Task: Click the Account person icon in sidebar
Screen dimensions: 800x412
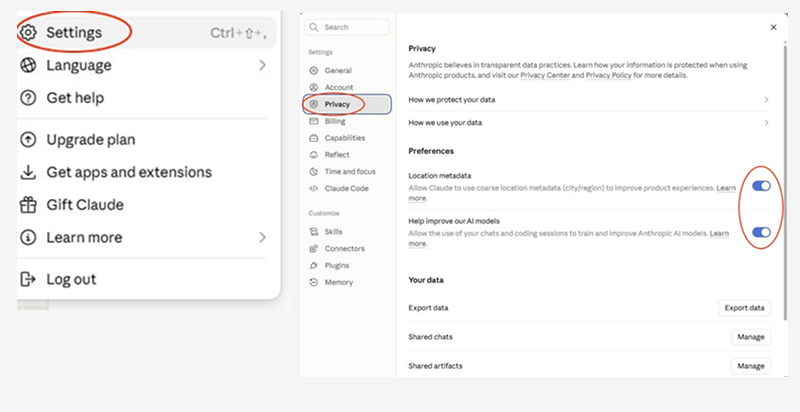Action: pyautogui.click(x=314, y=88)
